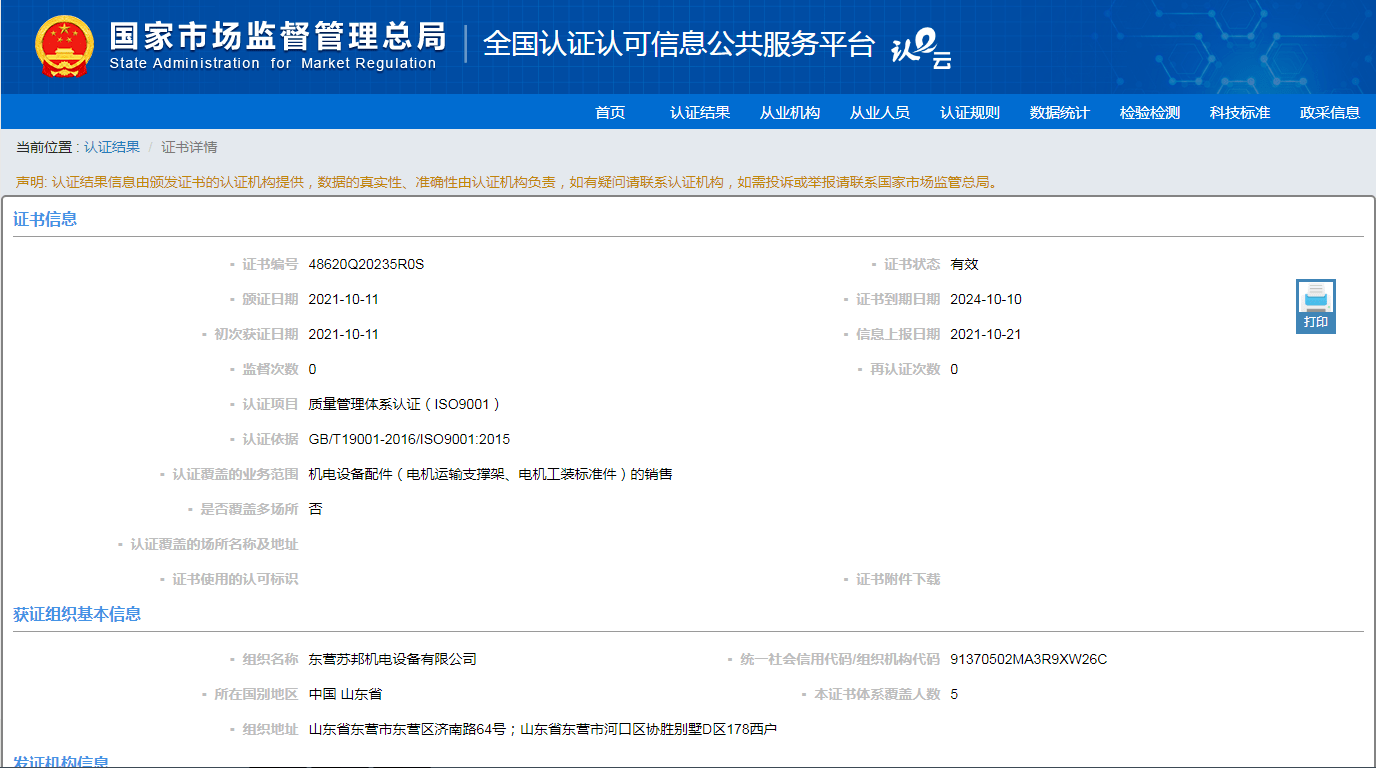
Task: Click the 认证结果 breadcrumb link
Action: click(112, 147)
